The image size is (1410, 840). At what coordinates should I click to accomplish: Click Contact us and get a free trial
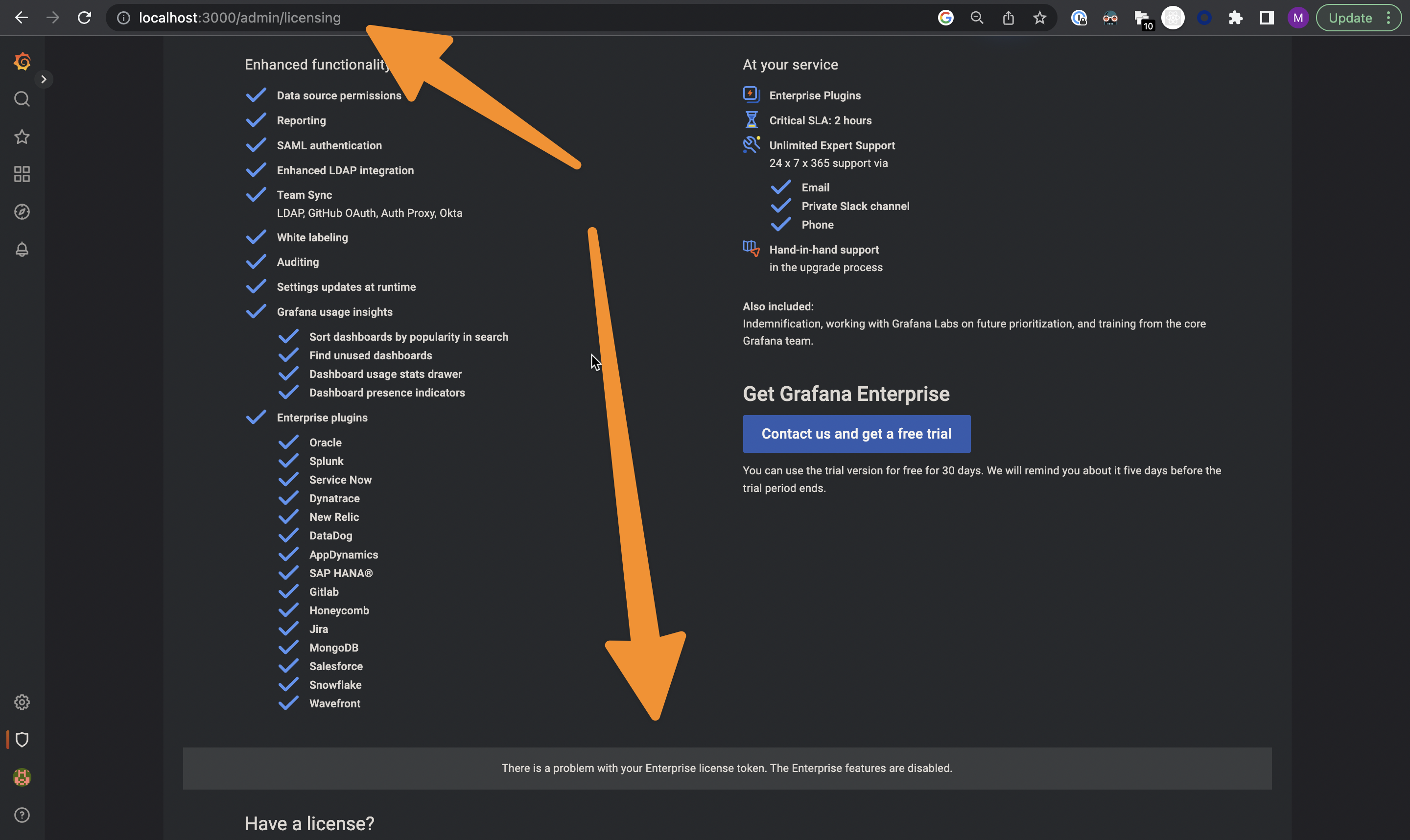point(856,434)
